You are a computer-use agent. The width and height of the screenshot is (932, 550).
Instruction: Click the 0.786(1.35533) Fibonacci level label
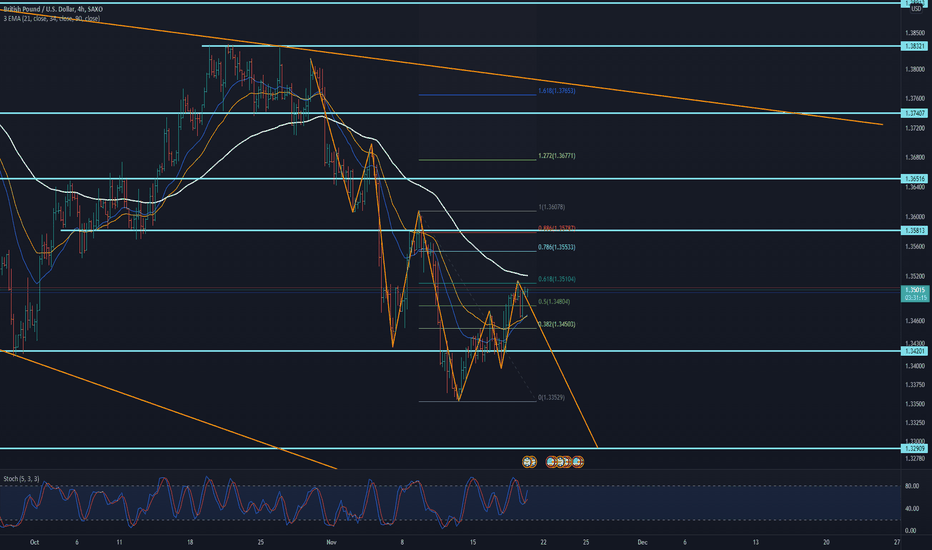pos(556,247)
